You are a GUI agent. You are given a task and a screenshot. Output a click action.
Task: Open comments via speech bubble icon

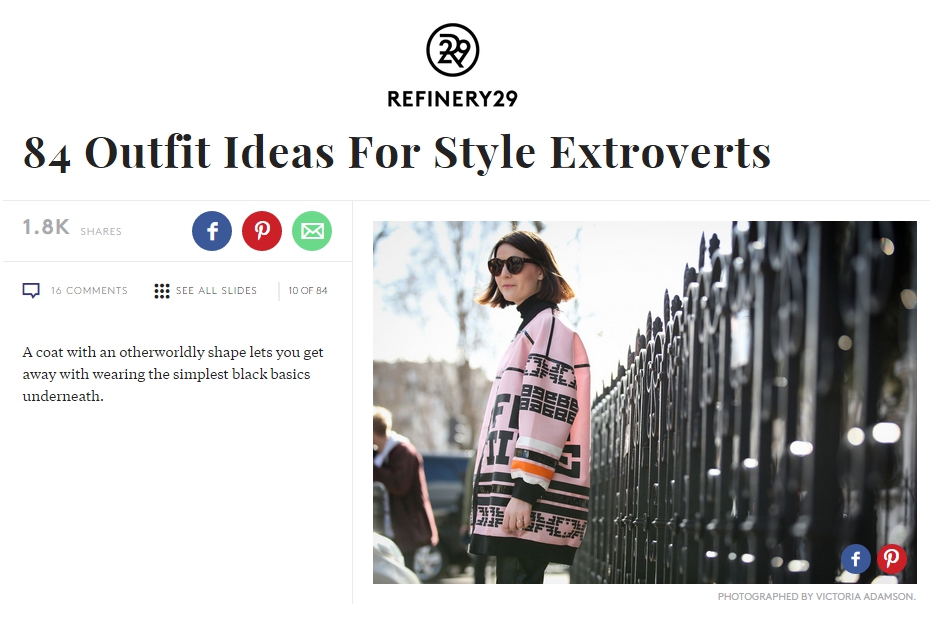pos(31,291)
